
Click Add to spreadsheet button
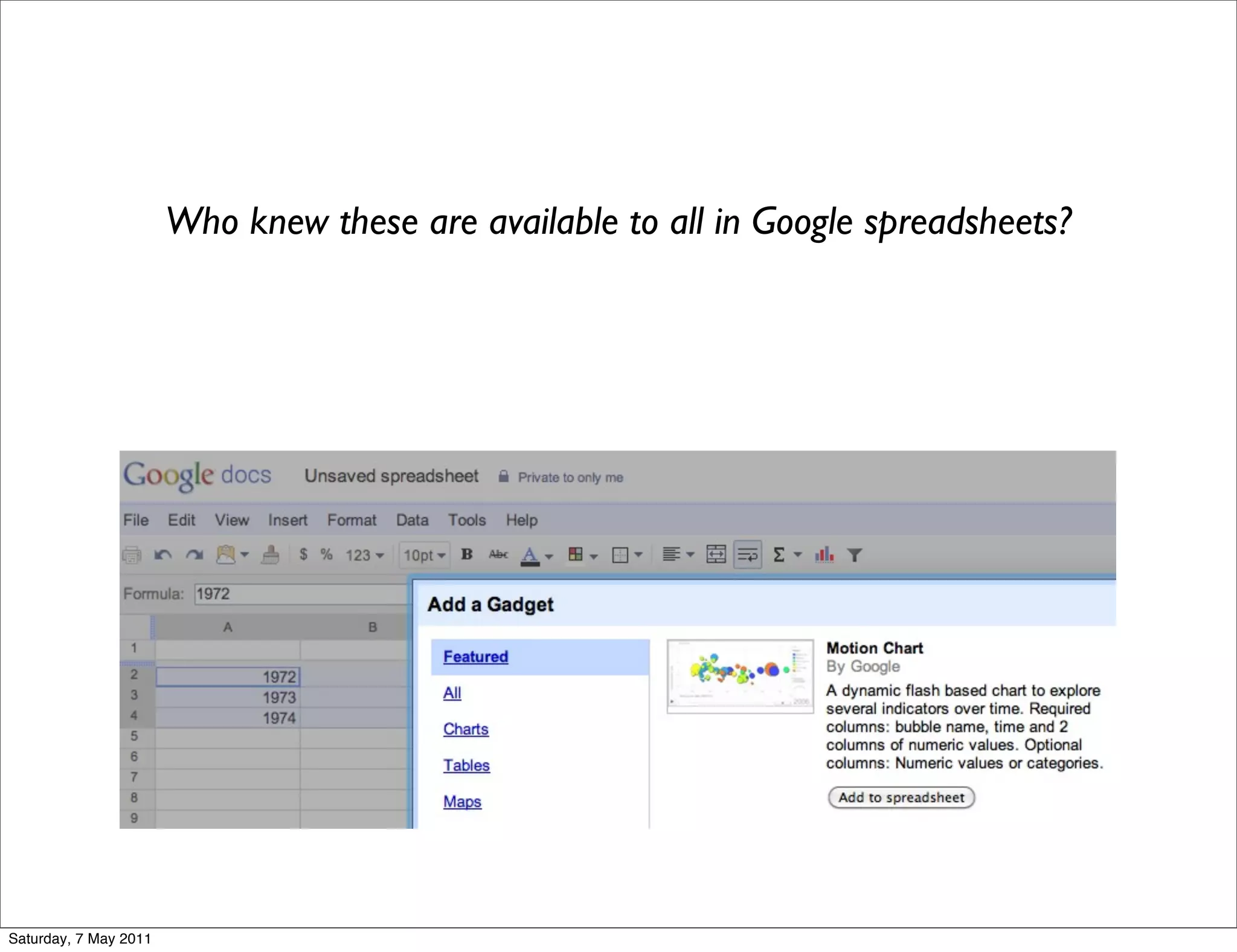coord(901,797)
